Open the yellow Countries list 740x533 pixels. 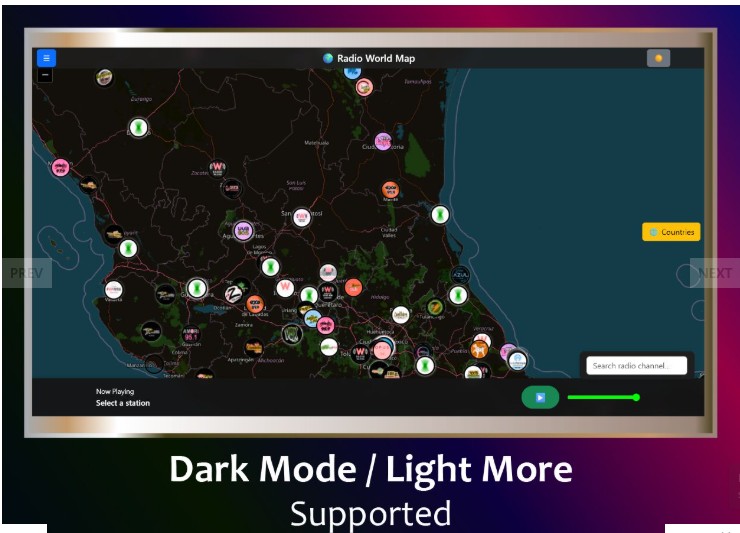coord(671,232)
